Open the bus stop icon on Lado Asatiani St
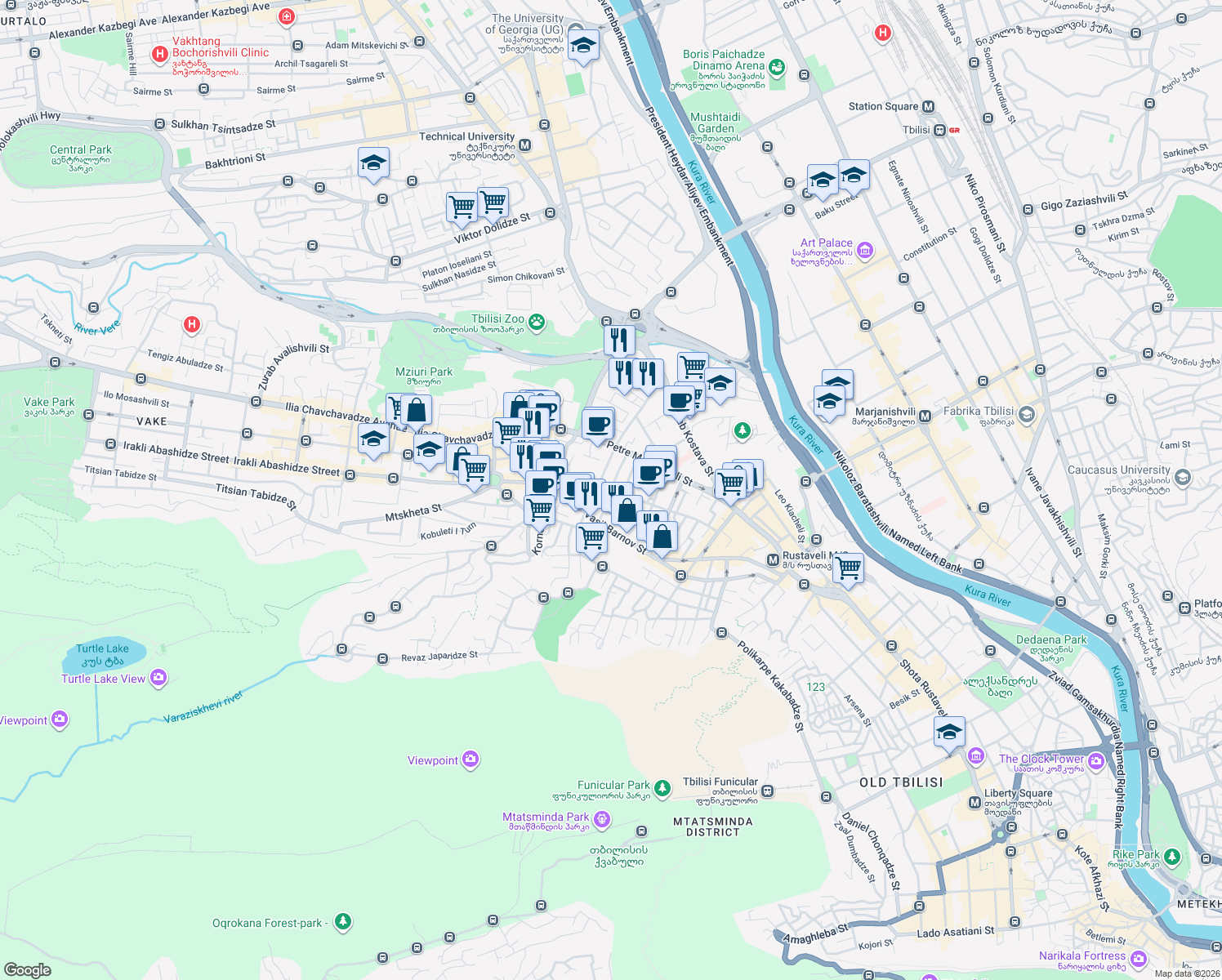The height and width of the screenshot is (980, 1222). pyautogui.click(x=1015, y=922)
